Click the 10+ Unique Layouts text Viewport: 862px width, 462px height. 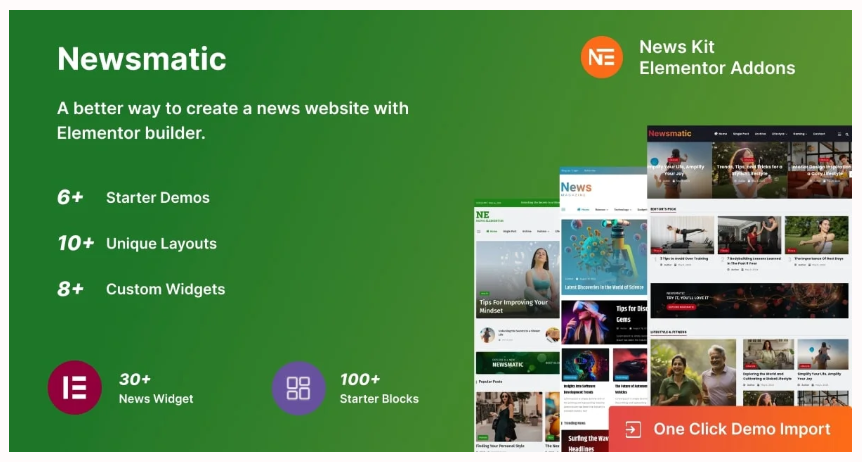tap(137, 243)
